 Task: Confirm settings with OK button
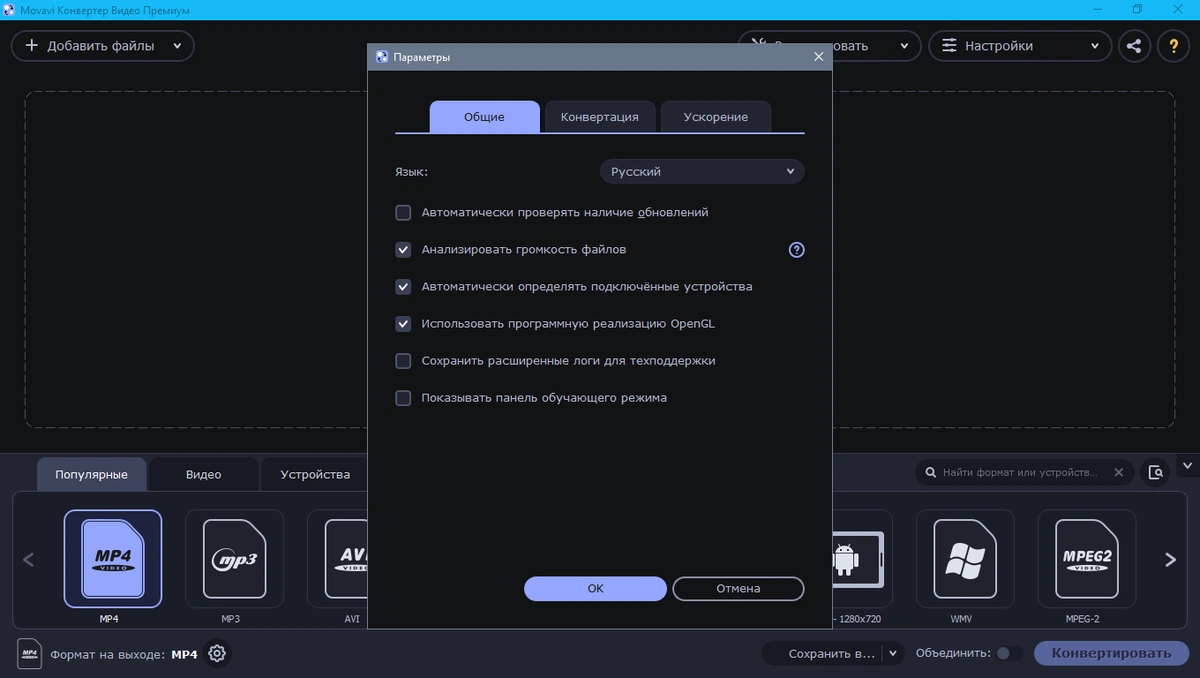(x=595, y=589)
